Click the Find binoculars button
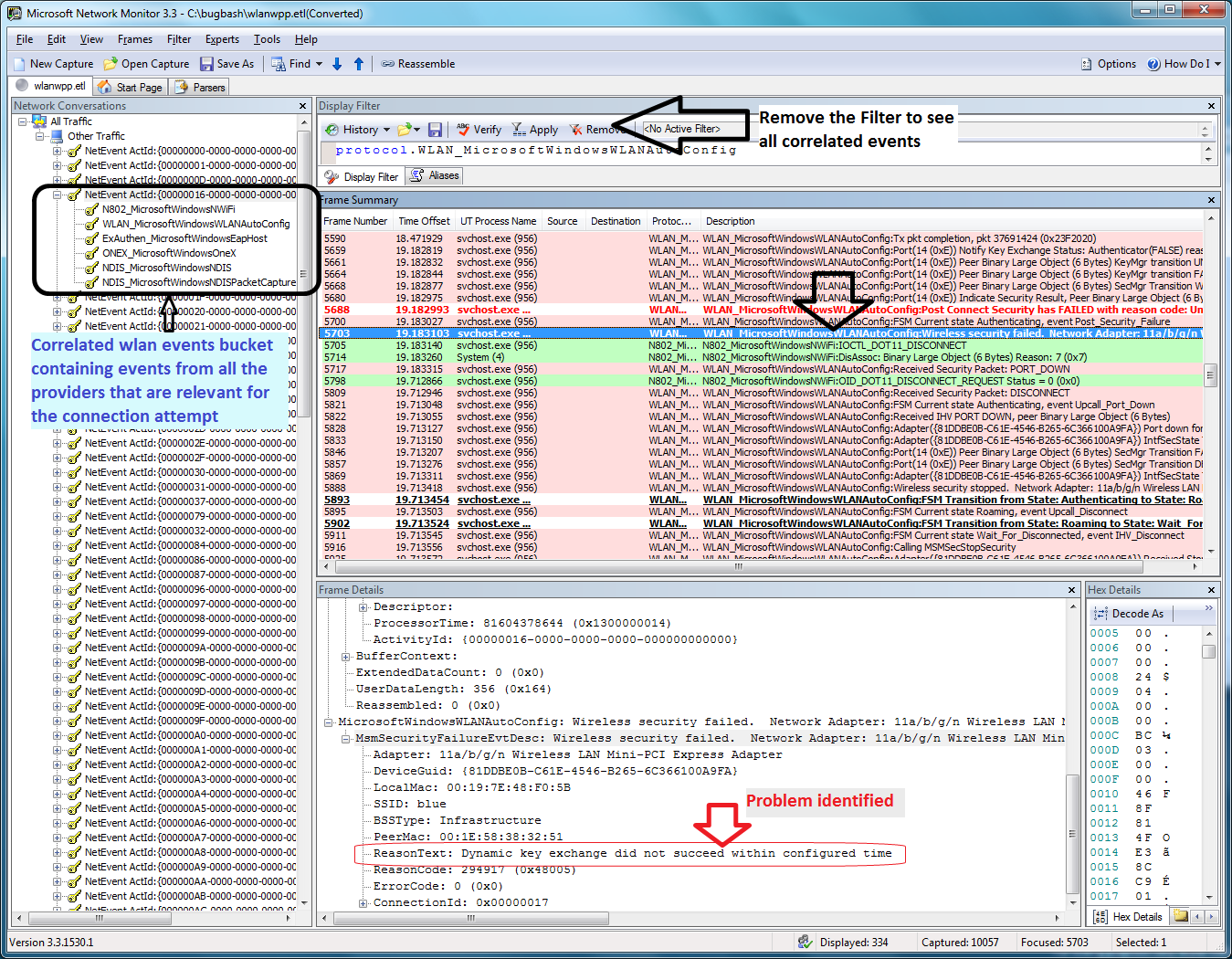The width and height of the screenshot is (1232, 959). coord(291,64)
